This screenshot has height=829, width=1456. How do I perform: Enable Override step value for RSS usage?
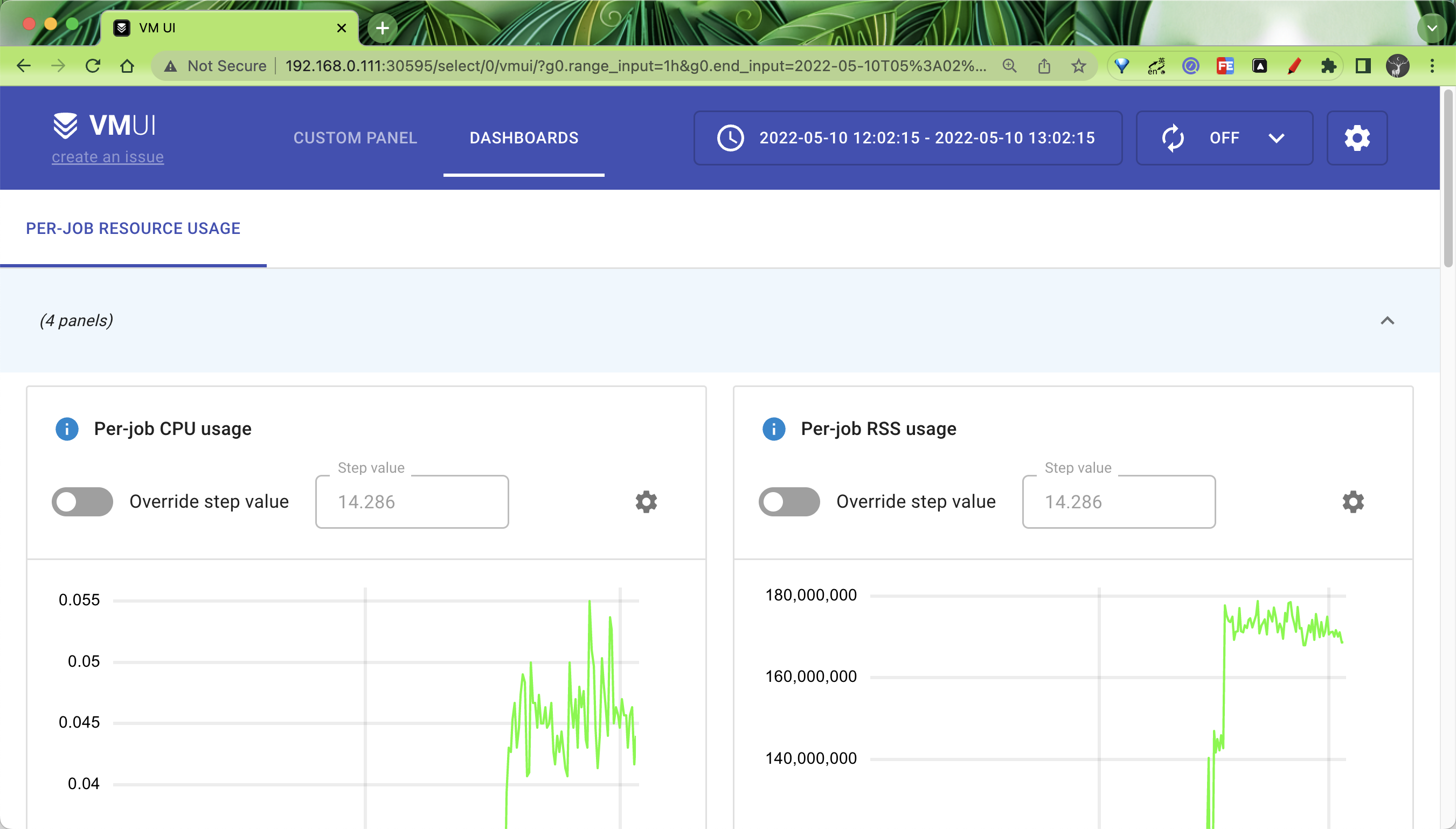coord(789,502)
